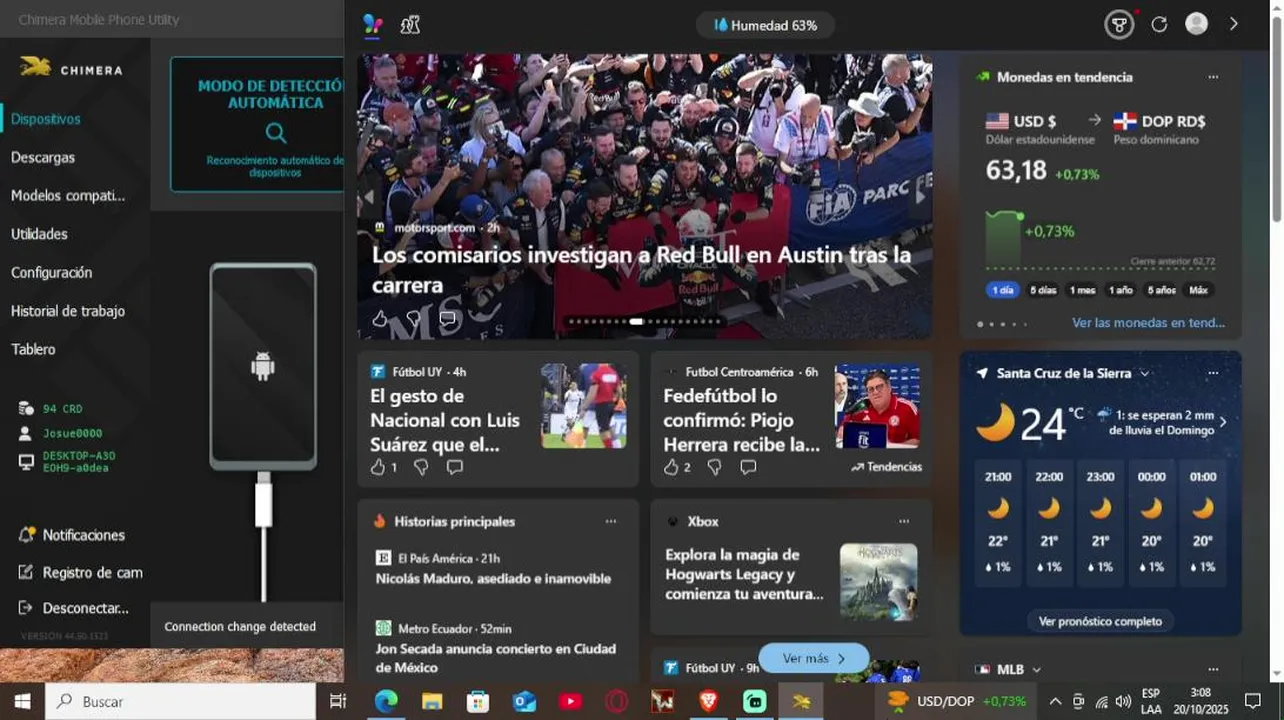Viewport: 1284px width, 720px height.
Task: Open Tendencias on the Fedefútbol card
Action: pyautogui.click(x=886, y=467)
